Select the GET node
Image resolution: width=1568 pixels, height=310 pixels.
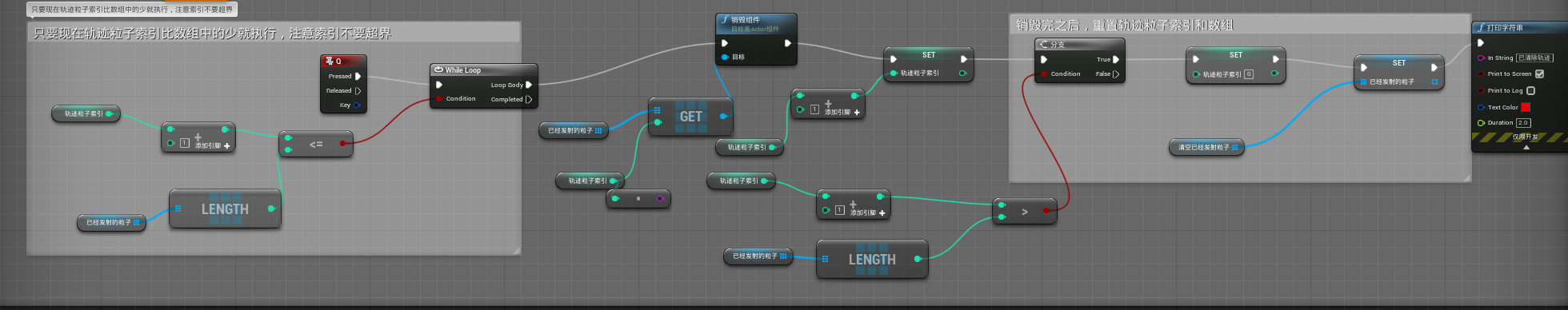690,117
